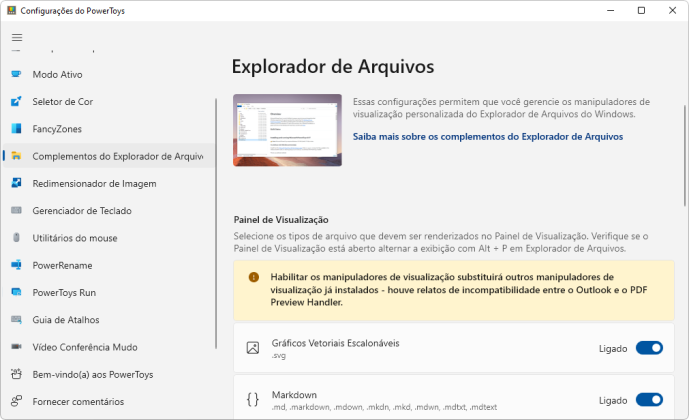Open the PowerRename settings page
Viewport: 689px width, 420px height.
pyautogui.click(x=109, y=265)
